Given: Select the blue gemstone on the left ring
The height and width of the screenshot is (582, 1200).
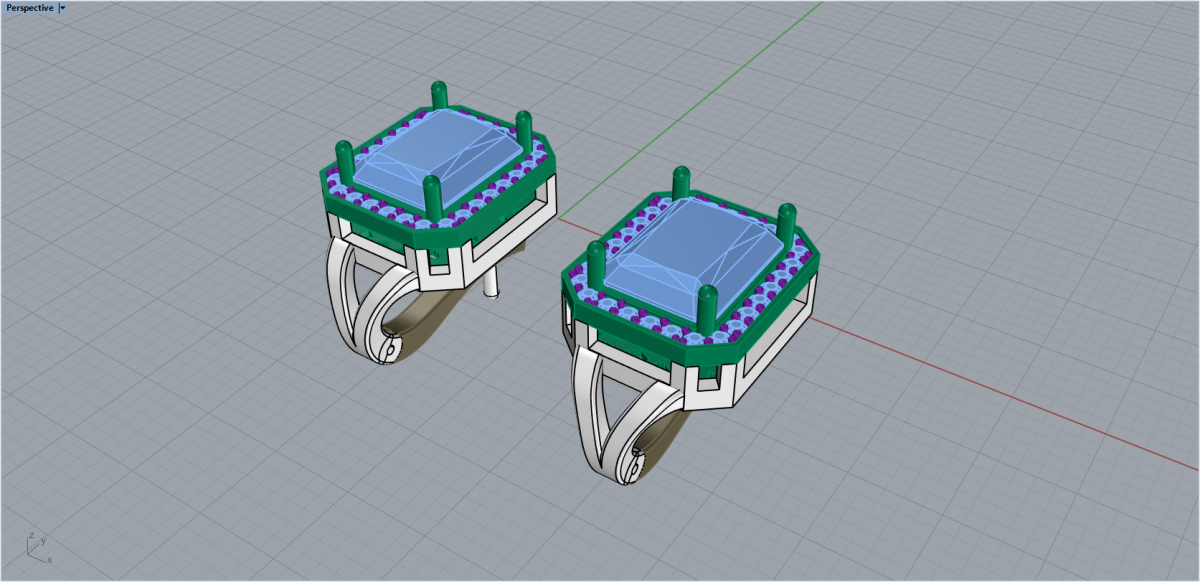Looking at the screenshot, I should tap(437, 155).
